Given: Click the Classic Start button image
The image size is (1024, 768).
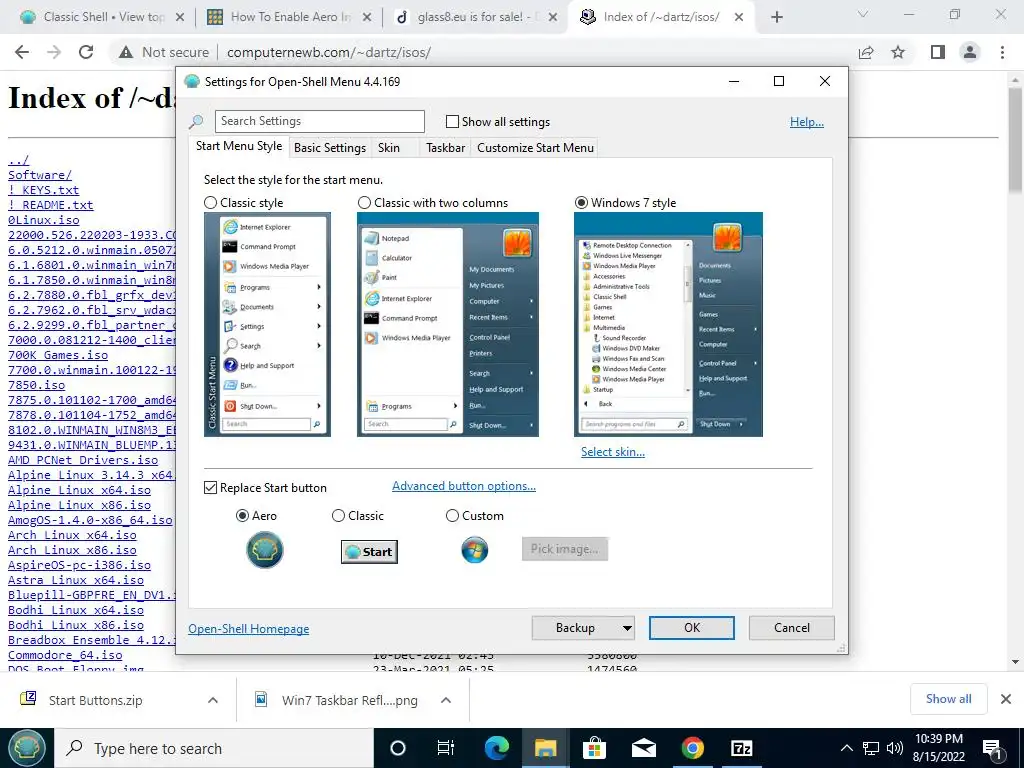Looking at the screenshot, I should (370, 552).
